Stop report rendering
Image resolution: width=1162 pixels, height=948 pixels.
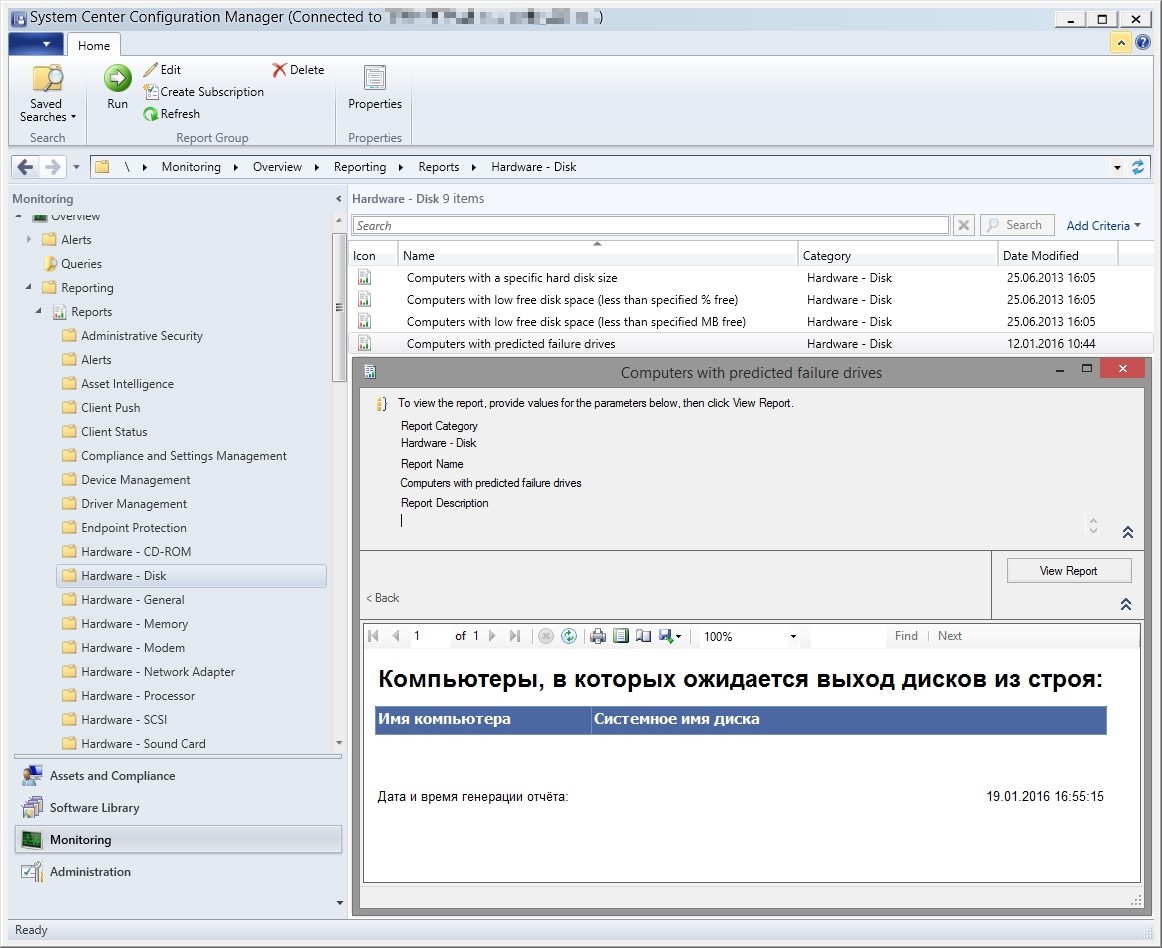click(546, 636)
